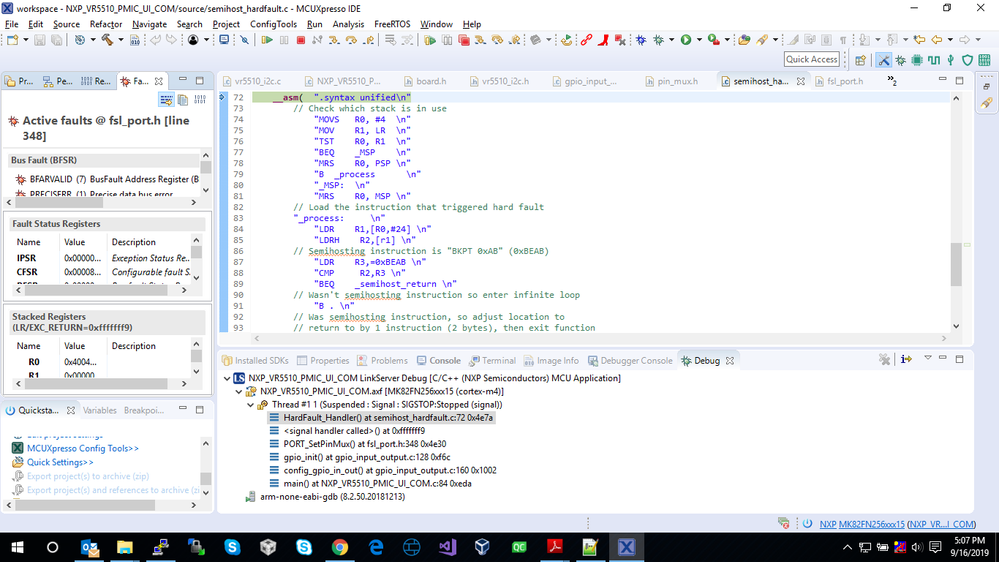Click the Step Return icon

point(368,40)
